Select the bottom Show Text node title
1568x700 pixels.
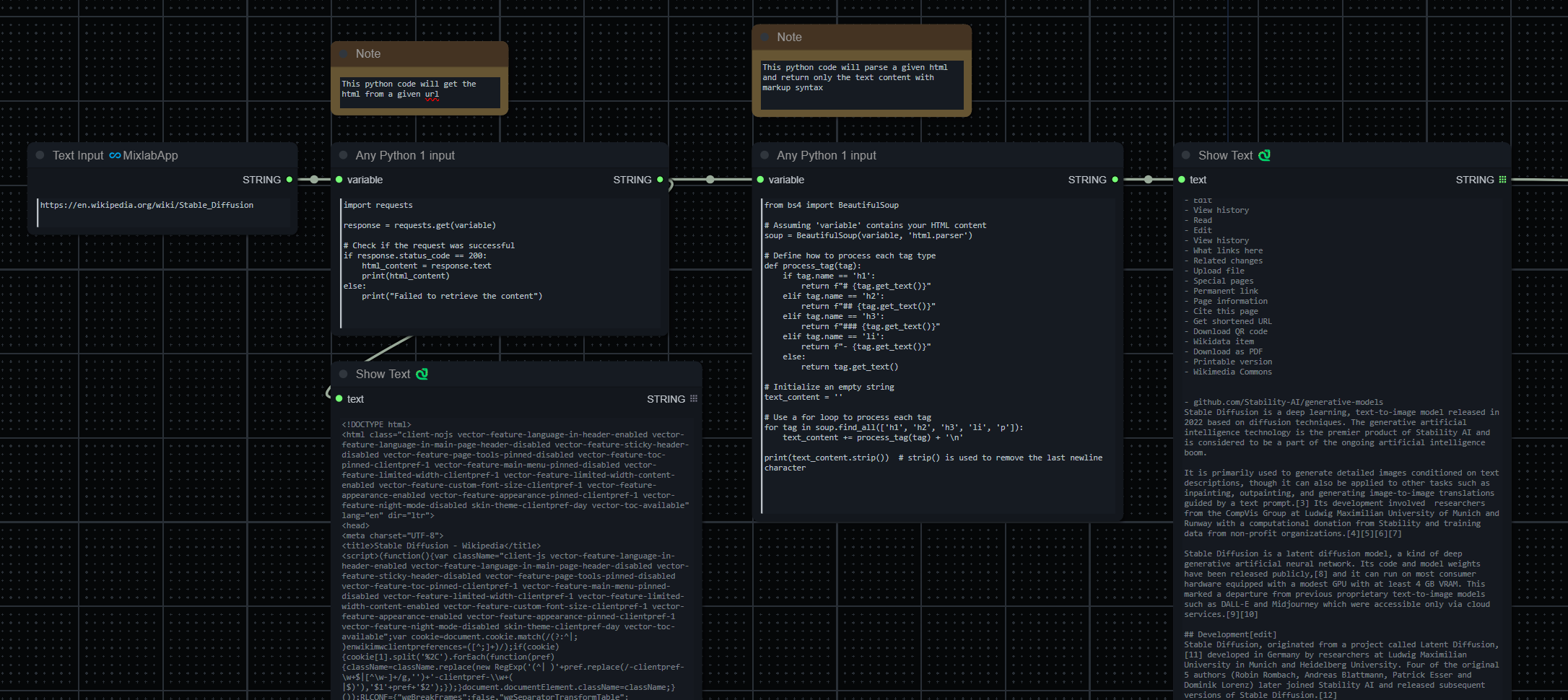(x=383, y=374)
